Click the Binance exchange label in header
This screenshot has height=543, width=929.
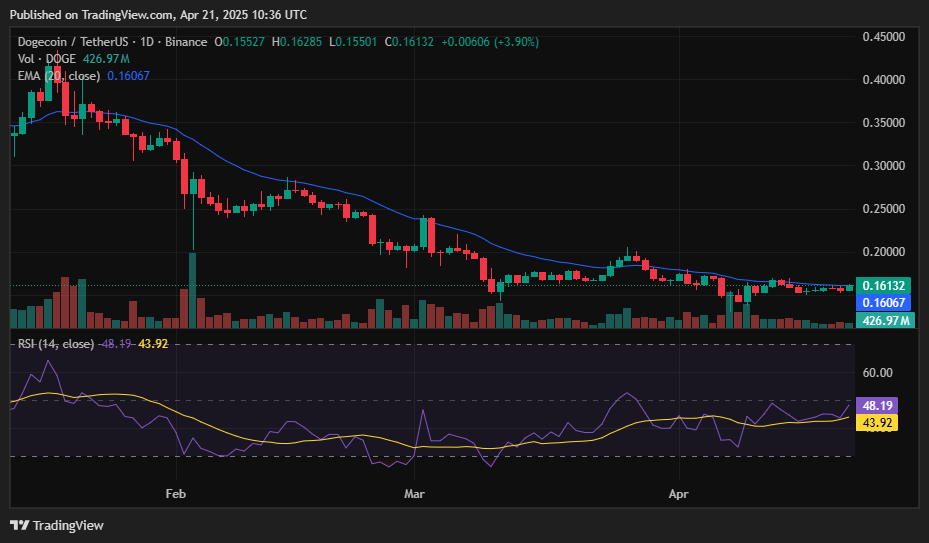pos(187,42)
